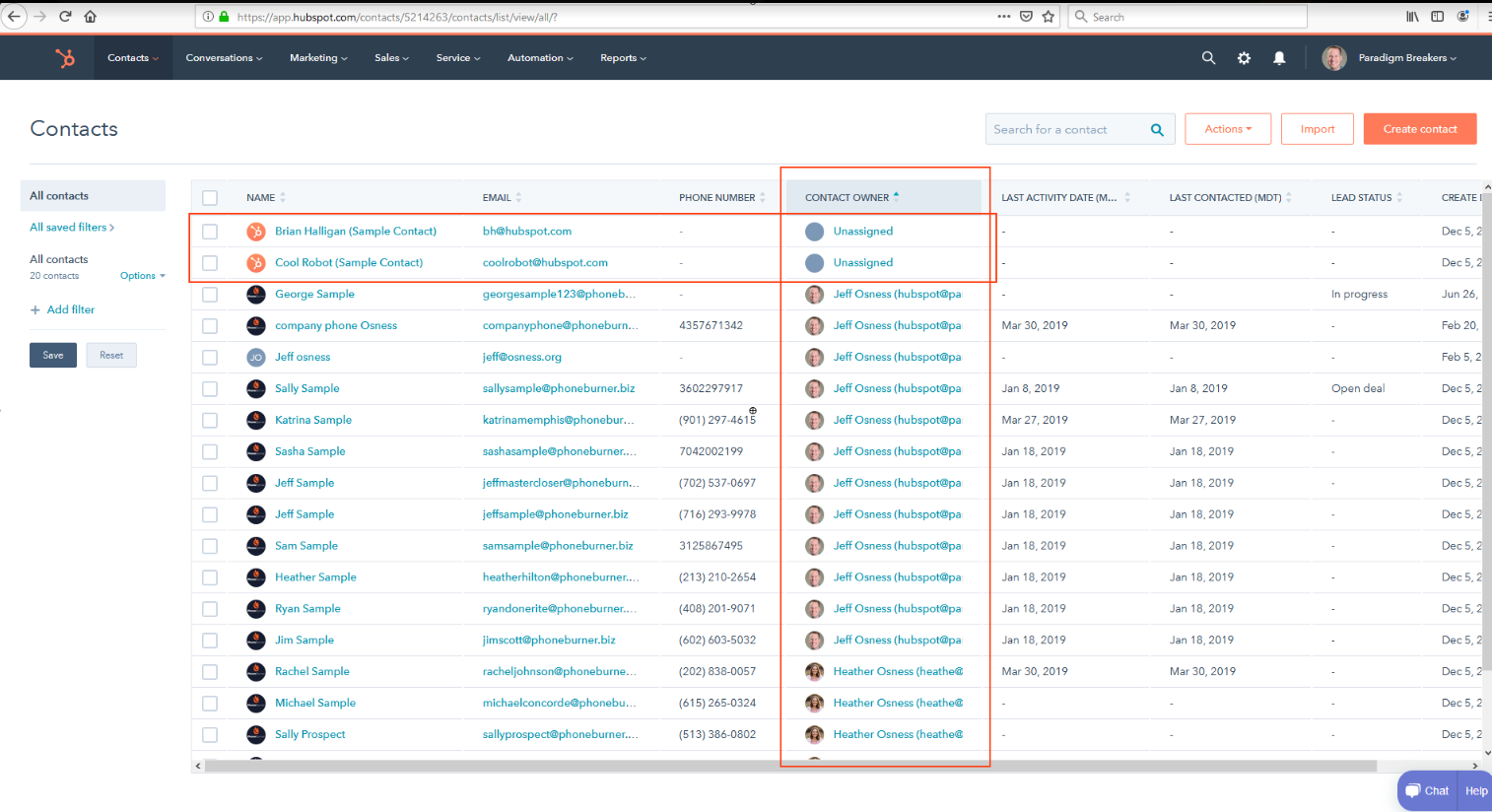Expand the Sales menu

point(391,58)
